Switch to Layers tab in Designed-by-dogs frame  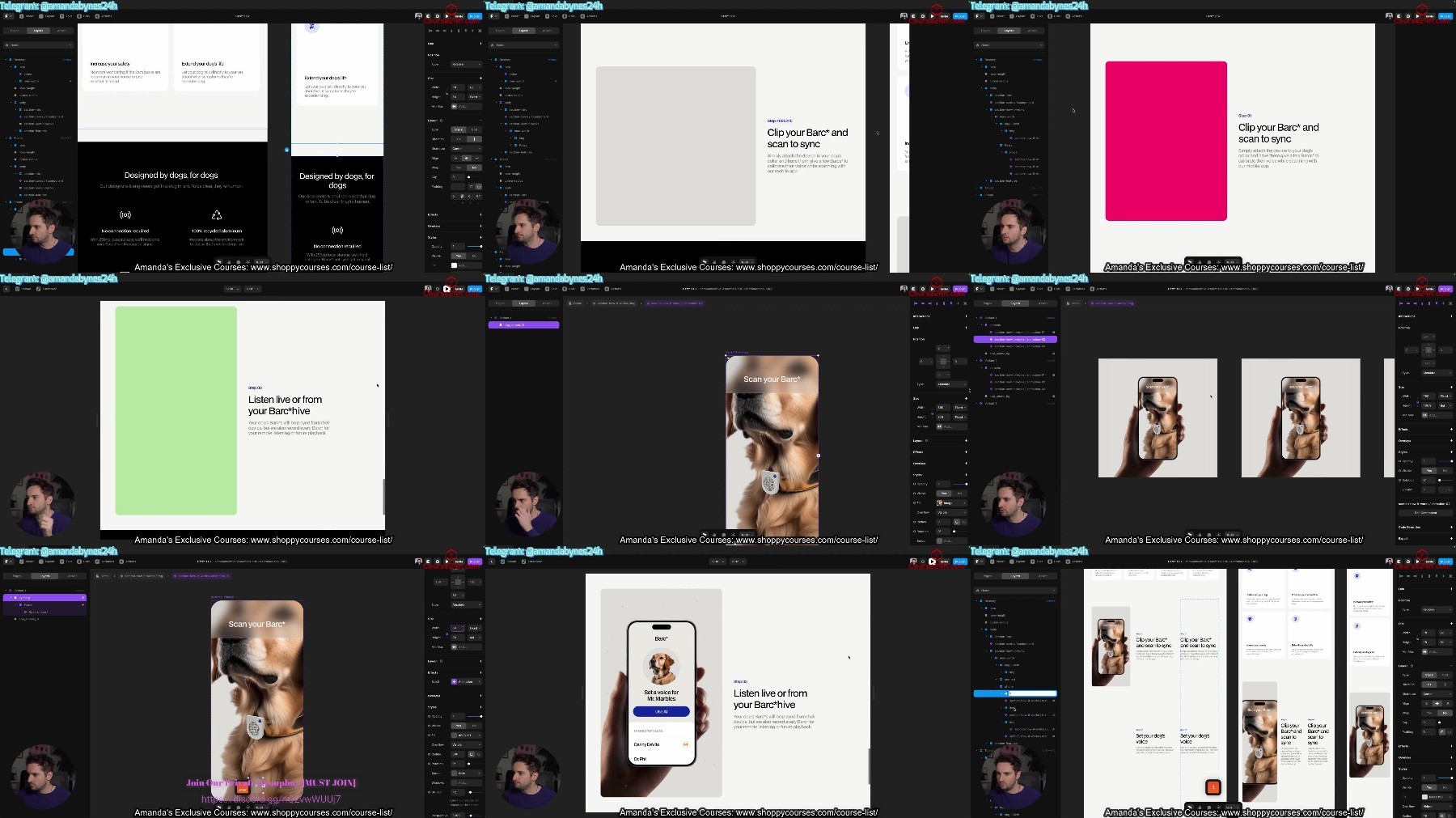tap(38, 31)
